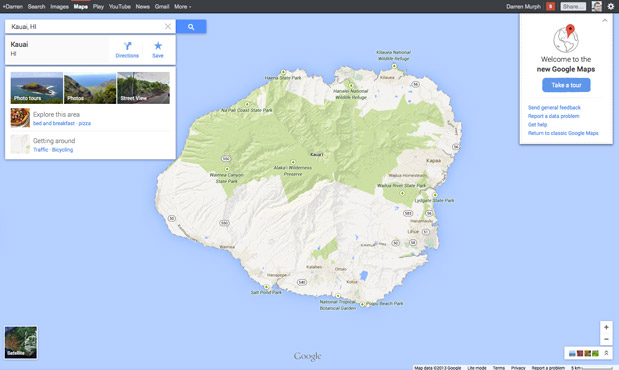Click the globe with pin welcome icon
Image resolution: width=619 pixels, height=370 pixels.
pos(566,38)
